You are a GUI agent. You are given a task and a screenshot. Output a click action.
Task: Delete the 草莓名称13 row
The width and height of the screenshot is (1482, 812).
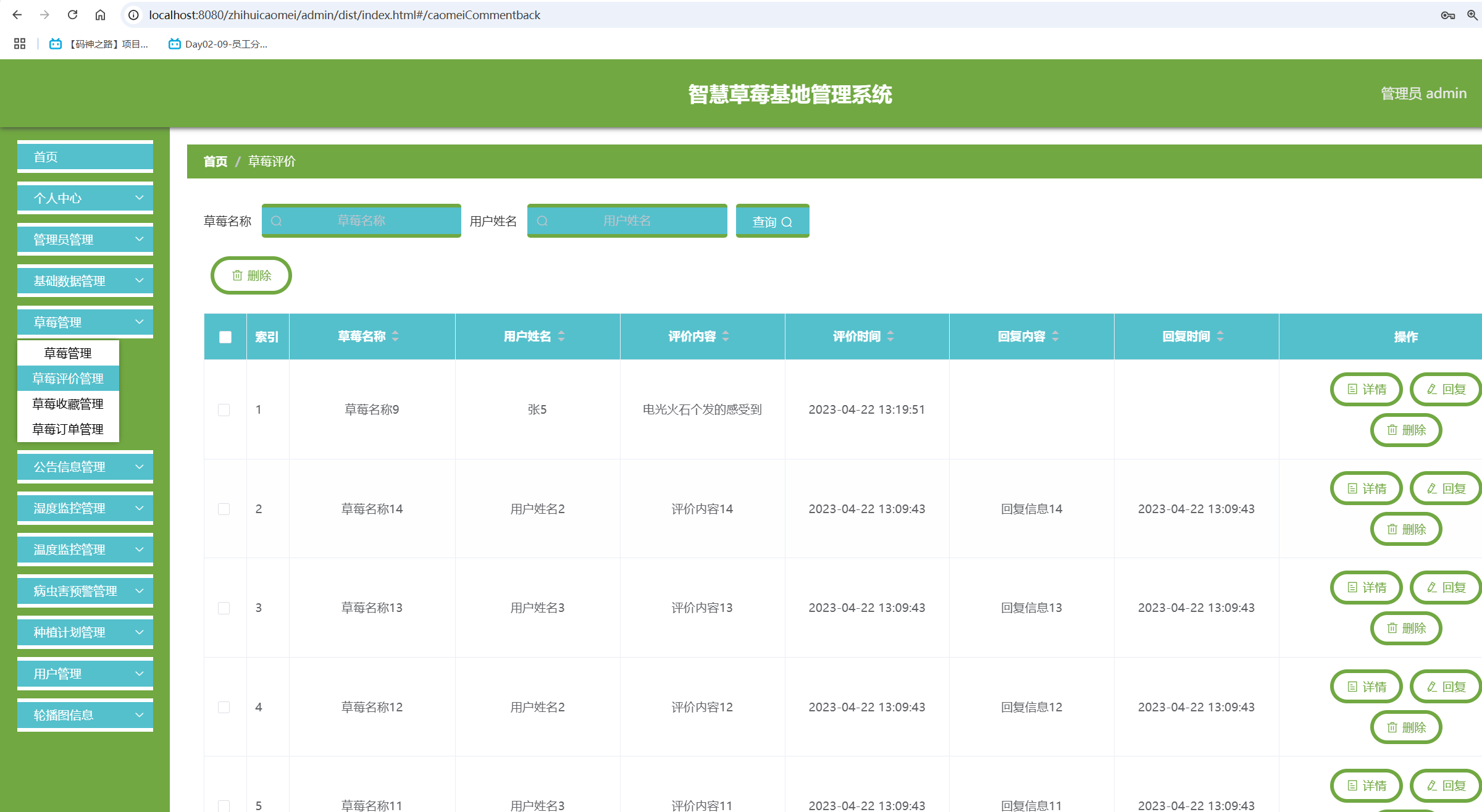tap(1406, 628)
